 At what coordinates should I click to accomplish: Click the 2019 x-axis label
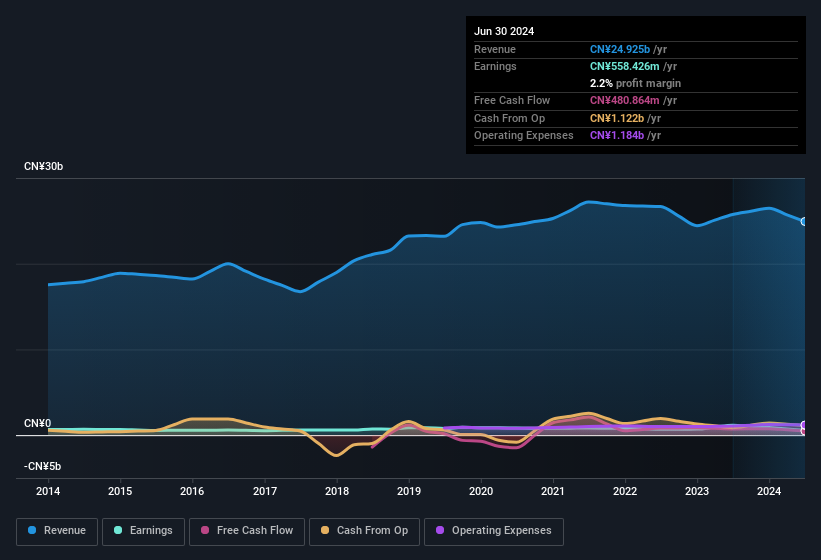pyautogui.click(x=409, y=491)
